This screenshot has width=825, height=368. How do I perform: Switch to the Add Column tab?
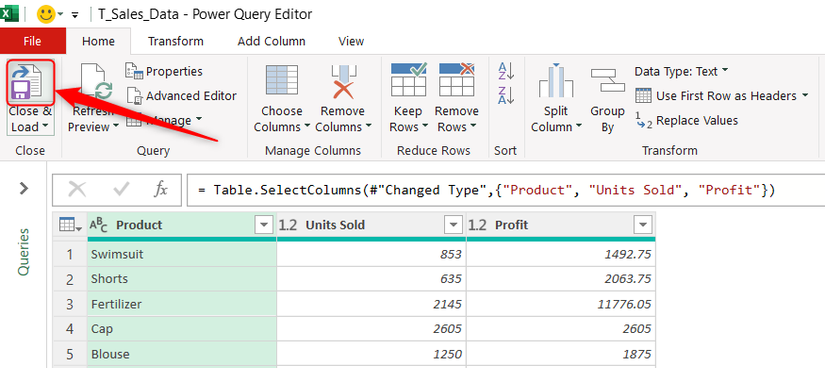271,41
